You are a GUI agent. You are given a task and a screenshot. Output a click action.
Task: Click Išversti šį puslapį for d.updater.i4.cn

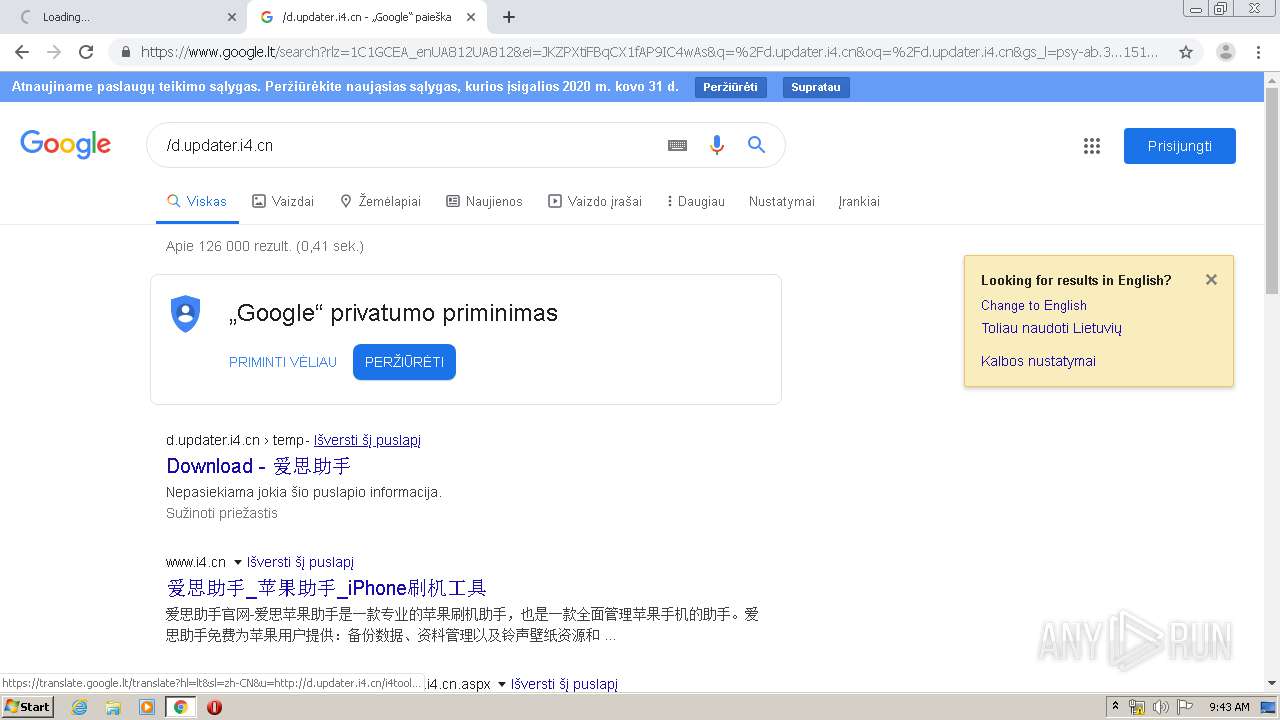coord(367,440)
